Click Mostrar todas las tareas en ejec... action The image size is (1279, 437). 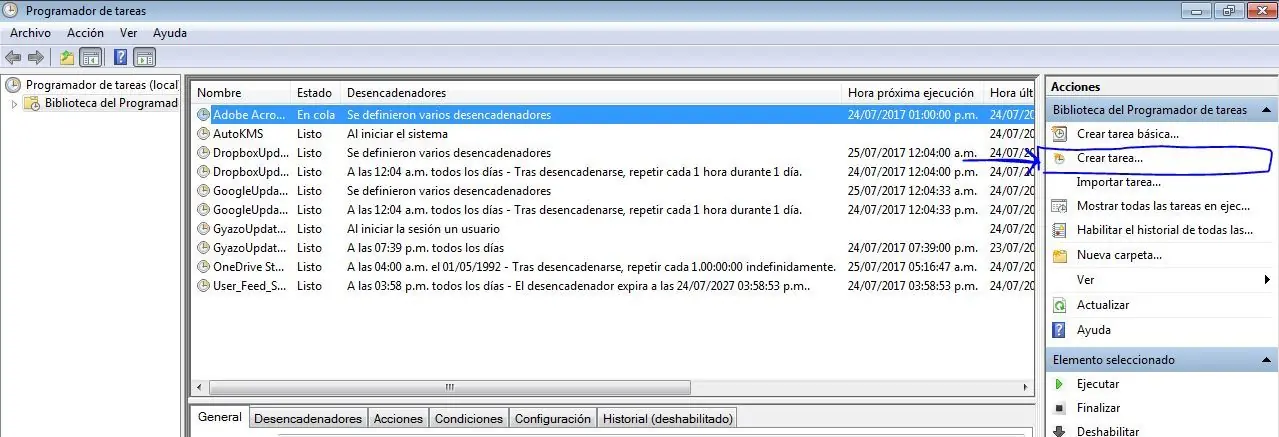point(1163,206)
